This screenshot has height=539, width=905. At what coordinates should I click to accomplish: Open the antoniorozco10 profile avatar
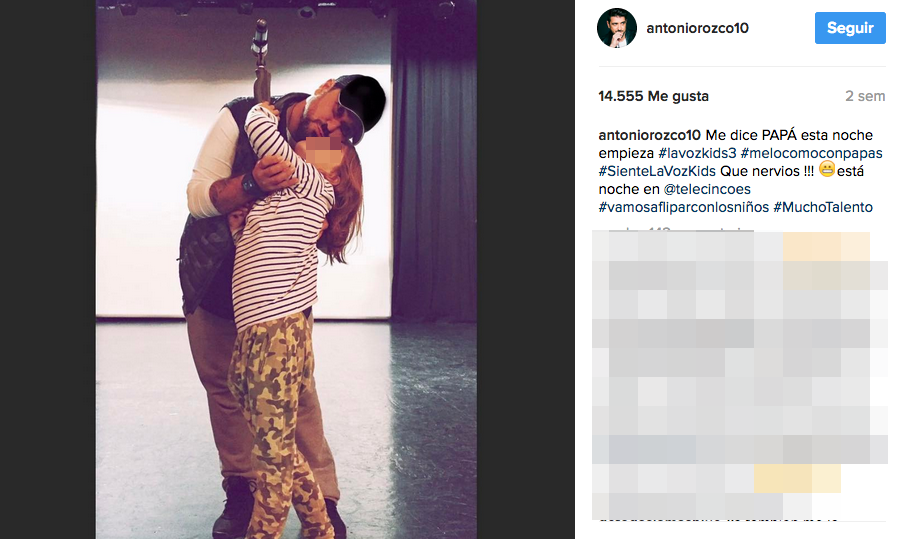616,28
